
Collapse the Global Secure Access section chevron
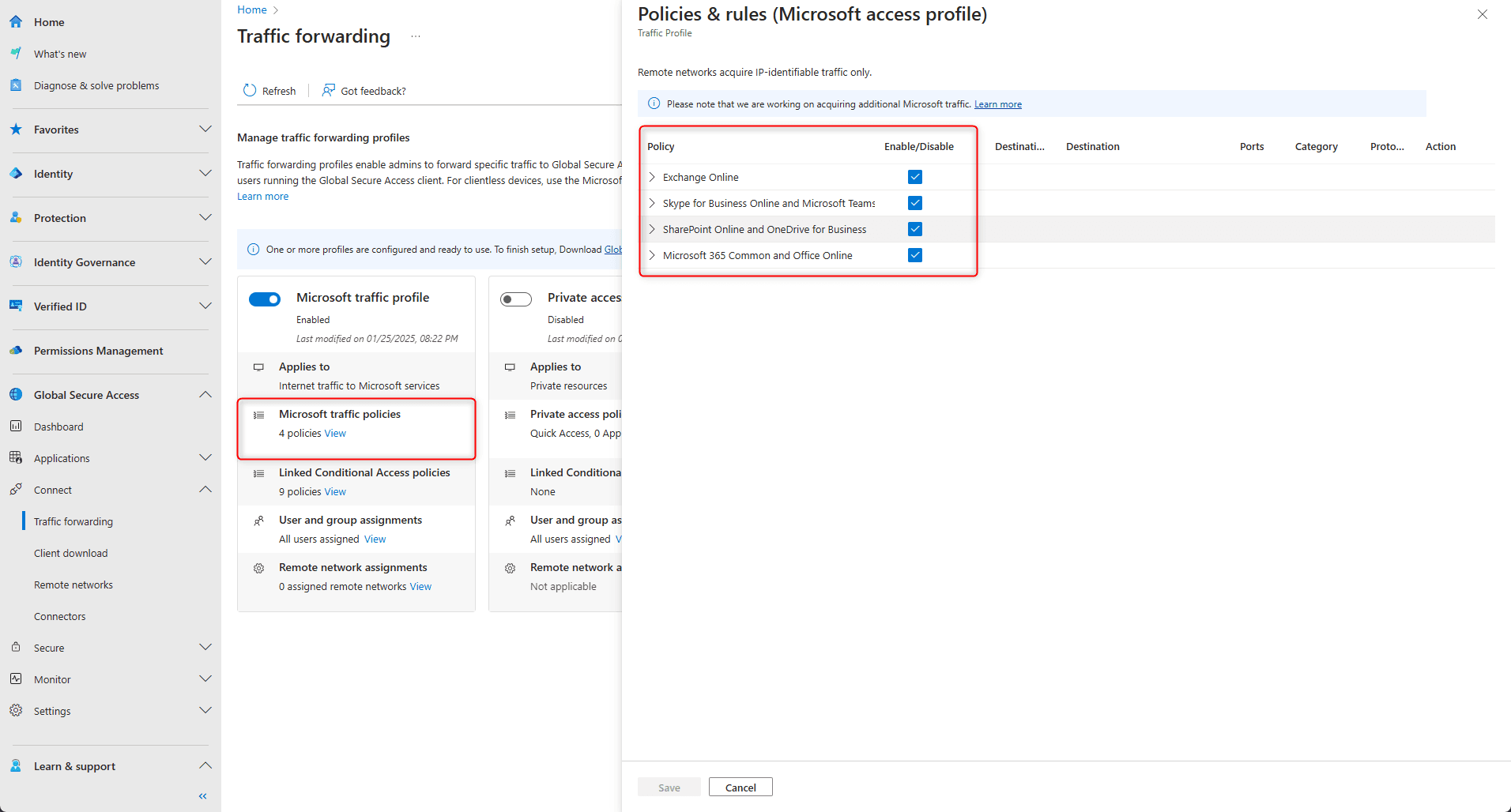(205, 394)
